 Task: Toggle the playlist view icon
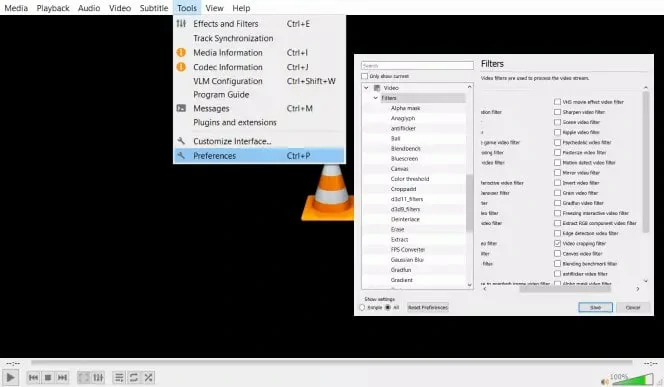(x=119, y=377)
